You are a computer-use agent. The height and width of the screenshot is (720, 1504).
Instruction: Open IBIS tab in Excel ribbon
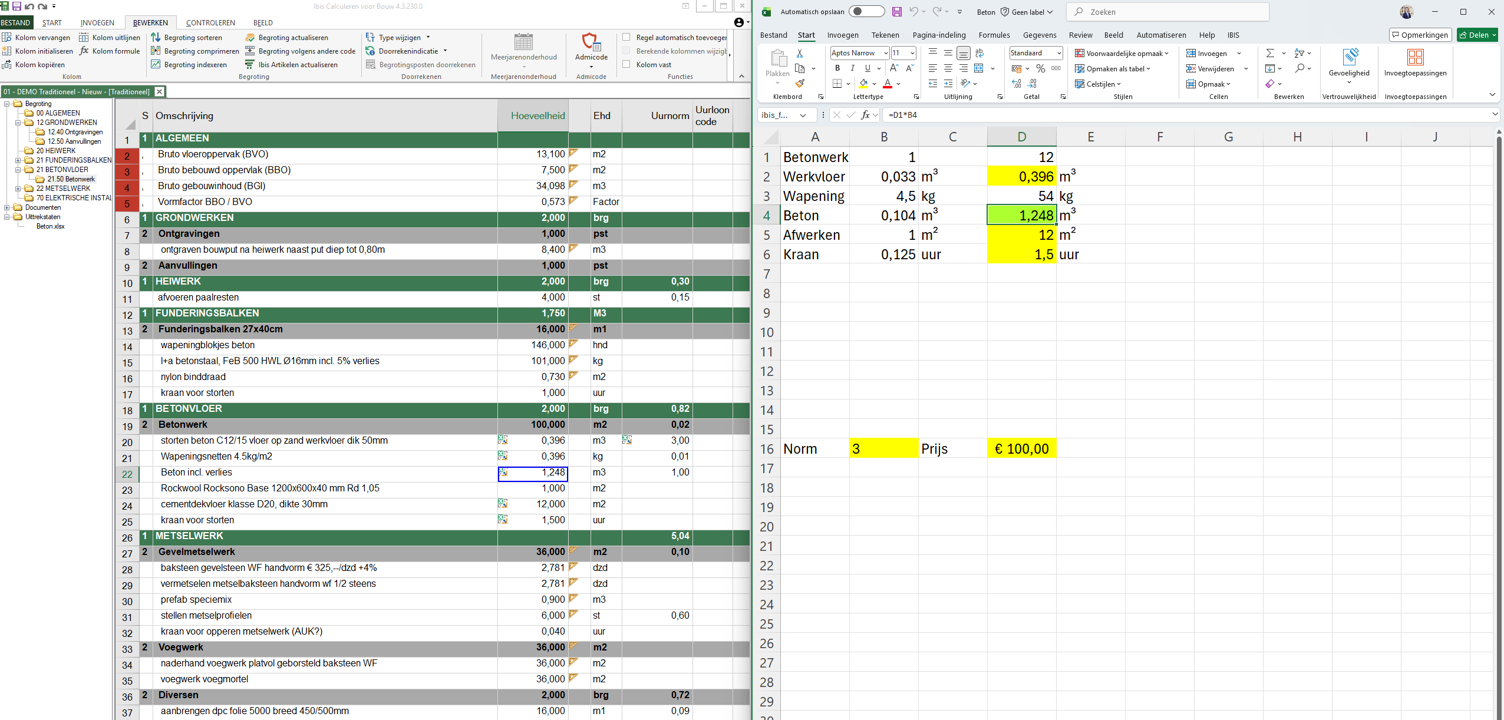click(1233, 35)
